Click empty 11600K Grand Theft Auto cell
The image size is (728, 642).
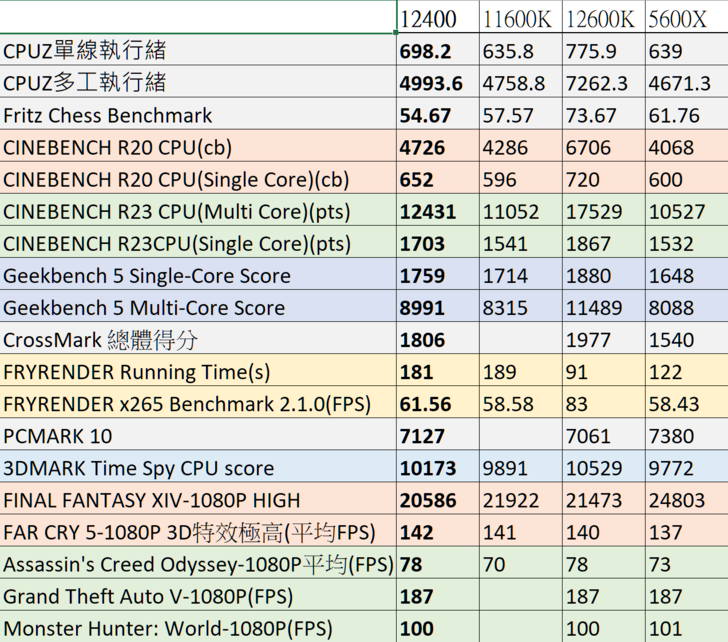520,594
